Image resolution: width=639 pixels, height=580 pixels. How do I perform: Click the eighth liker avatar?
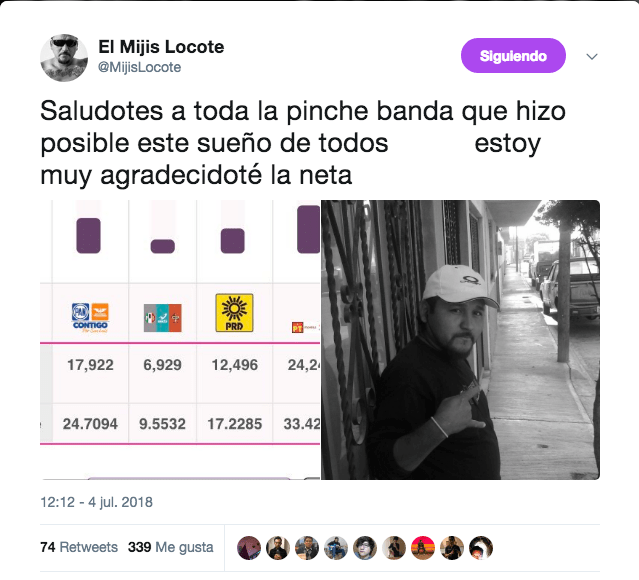coord(452,547)
